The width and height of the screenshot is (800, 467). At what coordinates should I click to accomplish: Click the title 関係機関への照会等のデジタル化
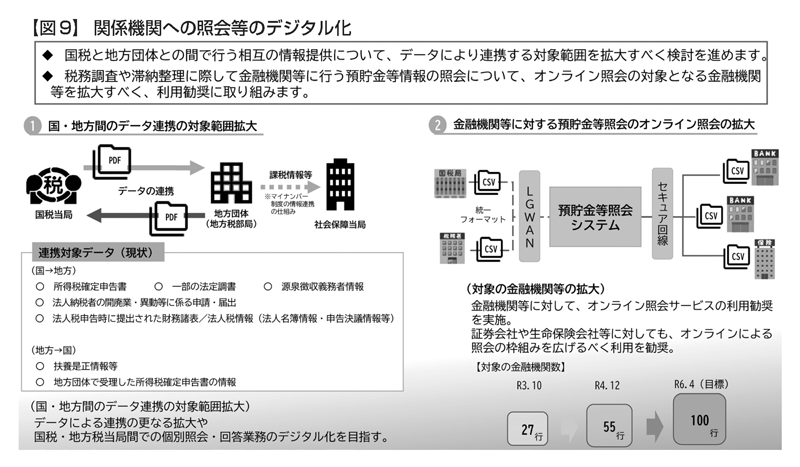223,28
